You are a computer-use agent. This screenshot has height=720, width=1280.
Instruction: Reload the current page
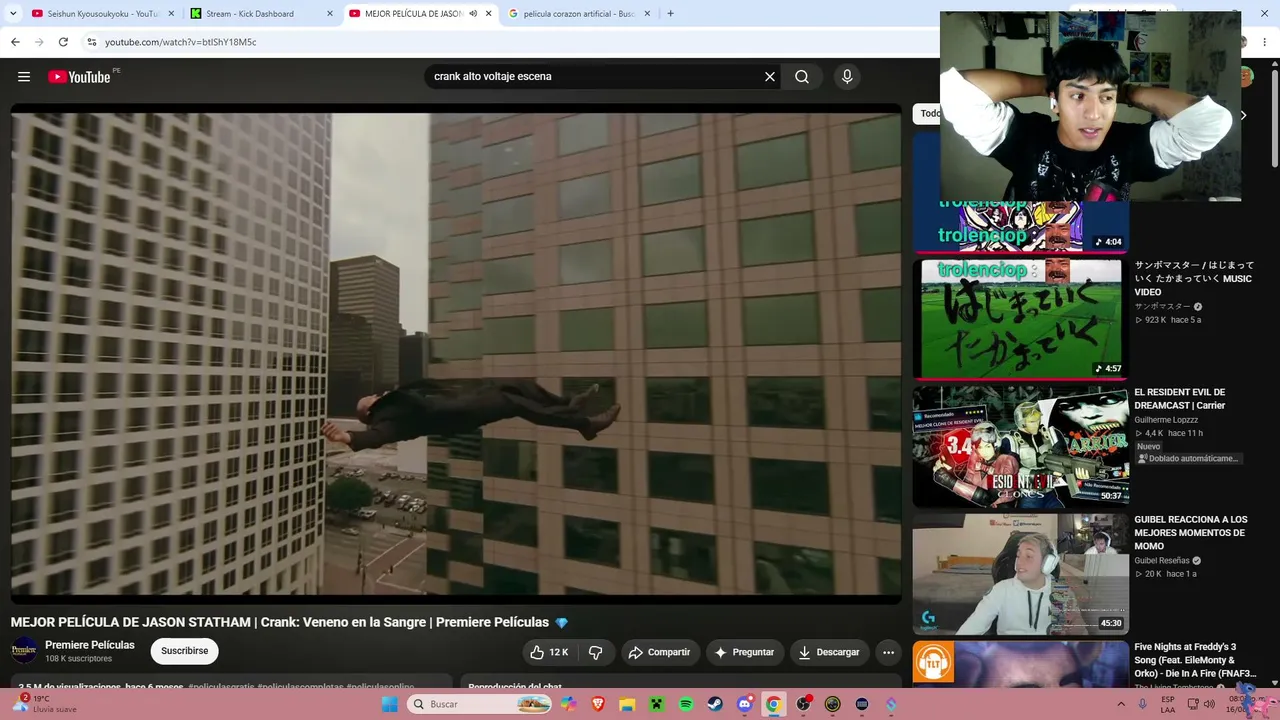click(x=63, y=42)
